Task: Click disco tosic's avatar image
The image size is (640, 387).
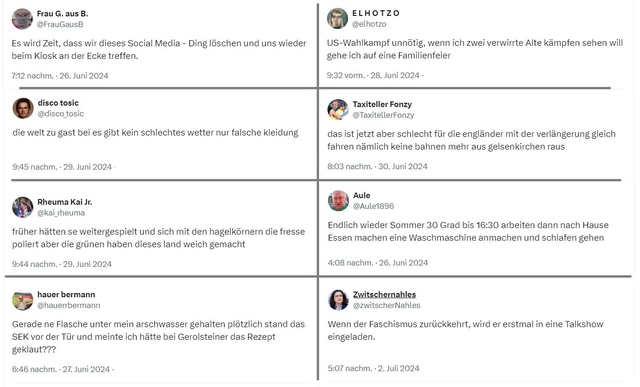Action: click(23, 108)
